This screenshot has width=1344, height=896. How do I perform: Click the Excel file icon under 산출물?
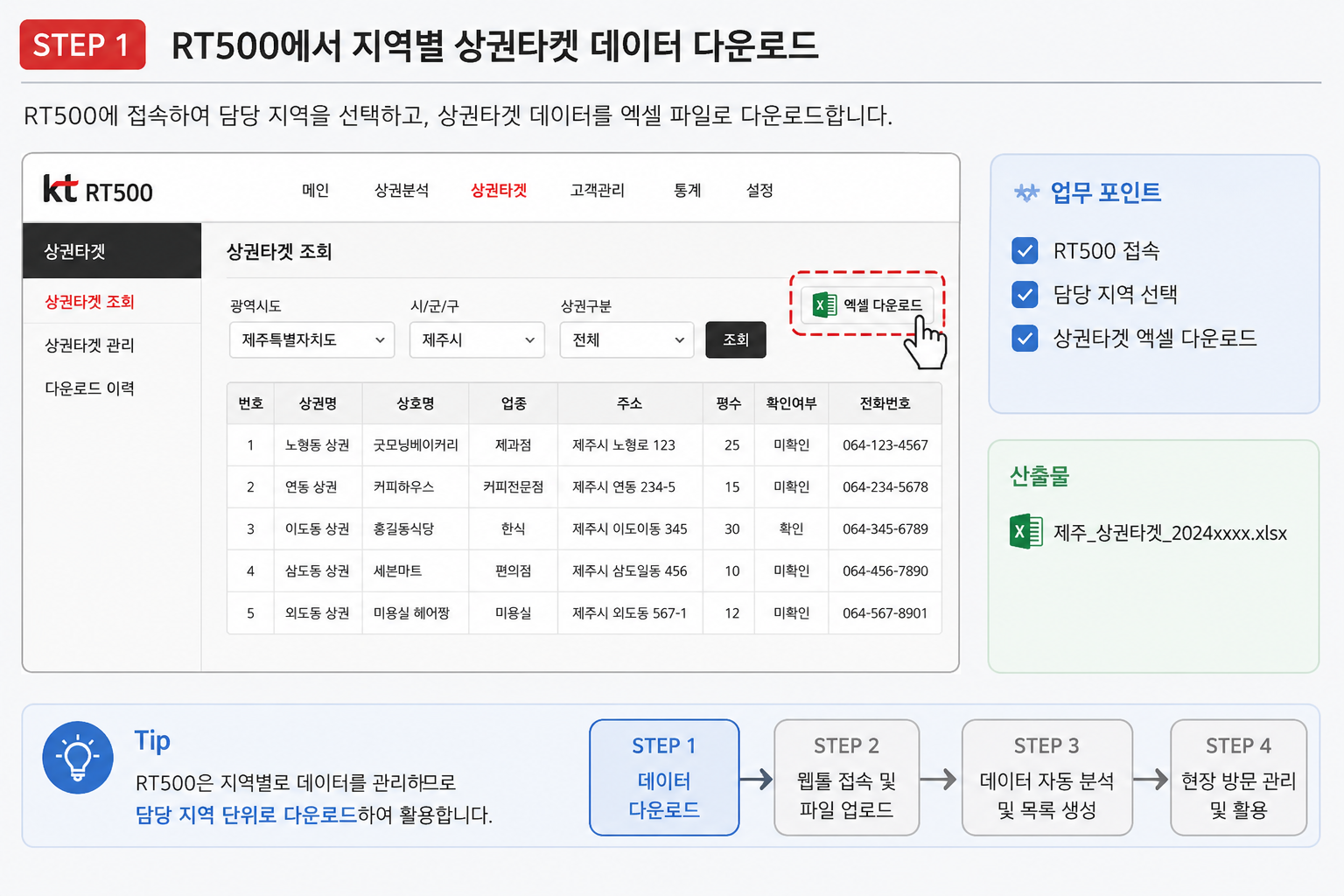point(1025,532)
